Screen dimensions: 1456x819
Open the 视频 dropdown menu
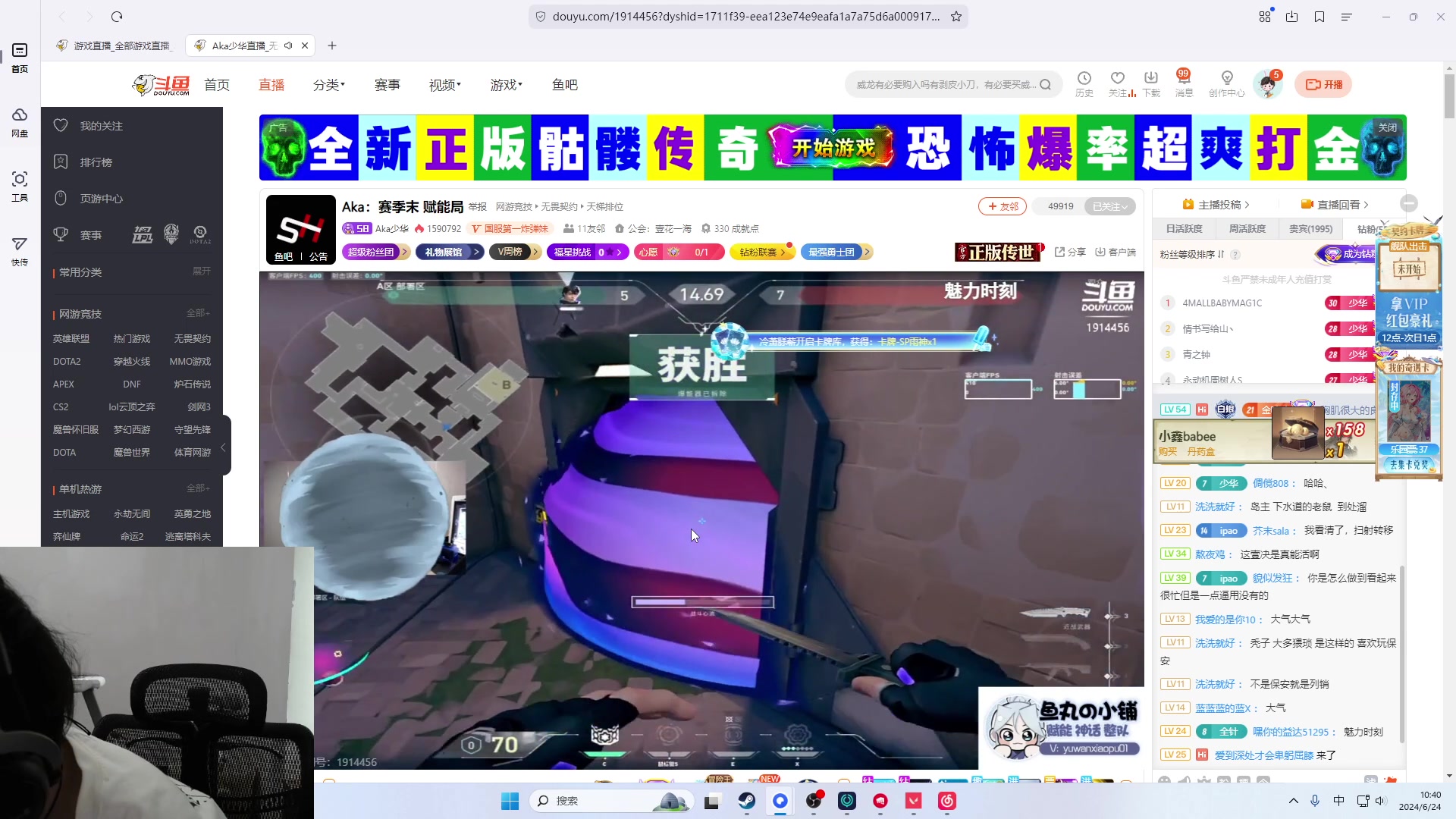pyautogui.click(x=445, y=85)
